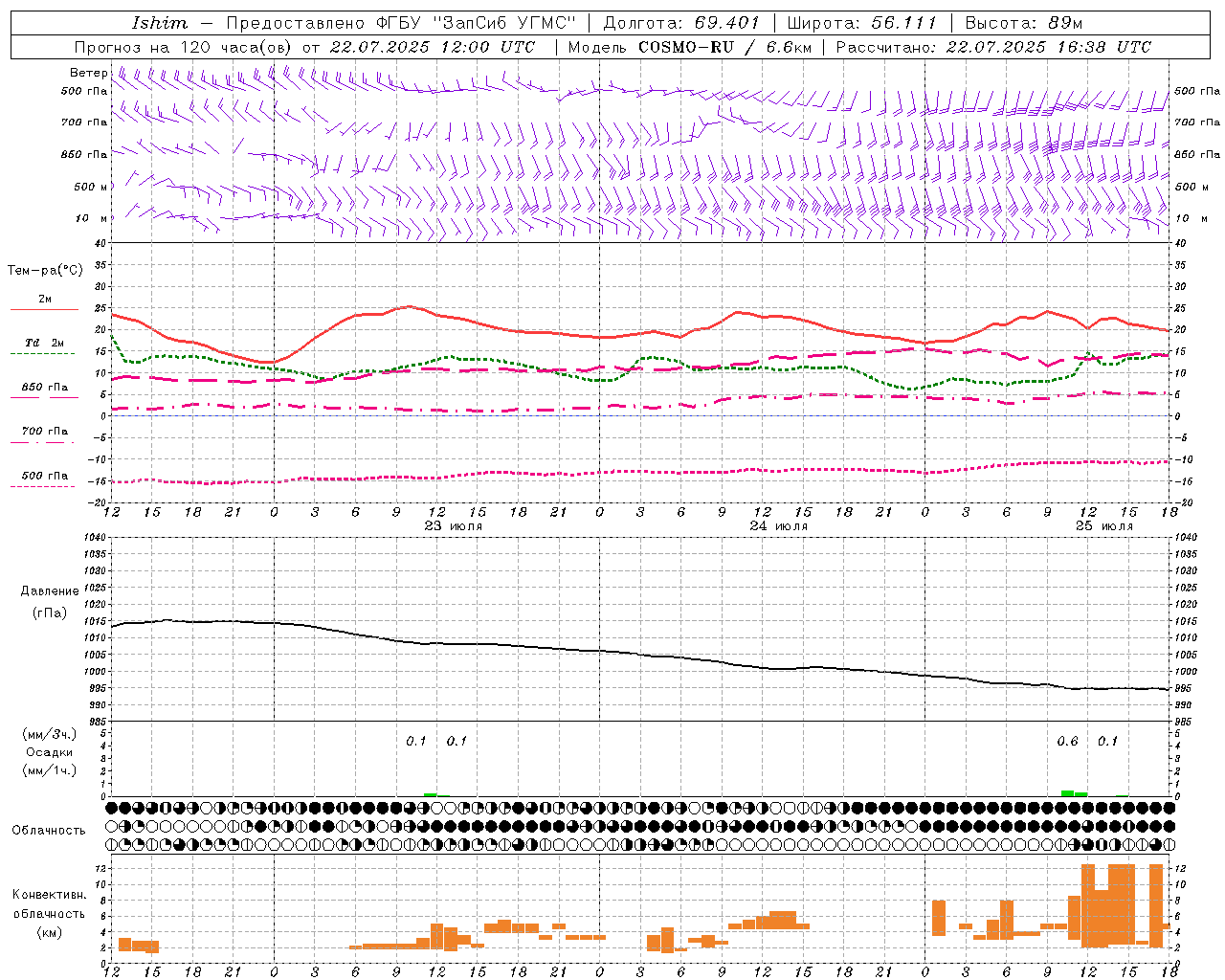The image size is (1225, 980).
Task: Click the (мм/1ч.) precipitation unit label
Action: click(x=49, y=770)
